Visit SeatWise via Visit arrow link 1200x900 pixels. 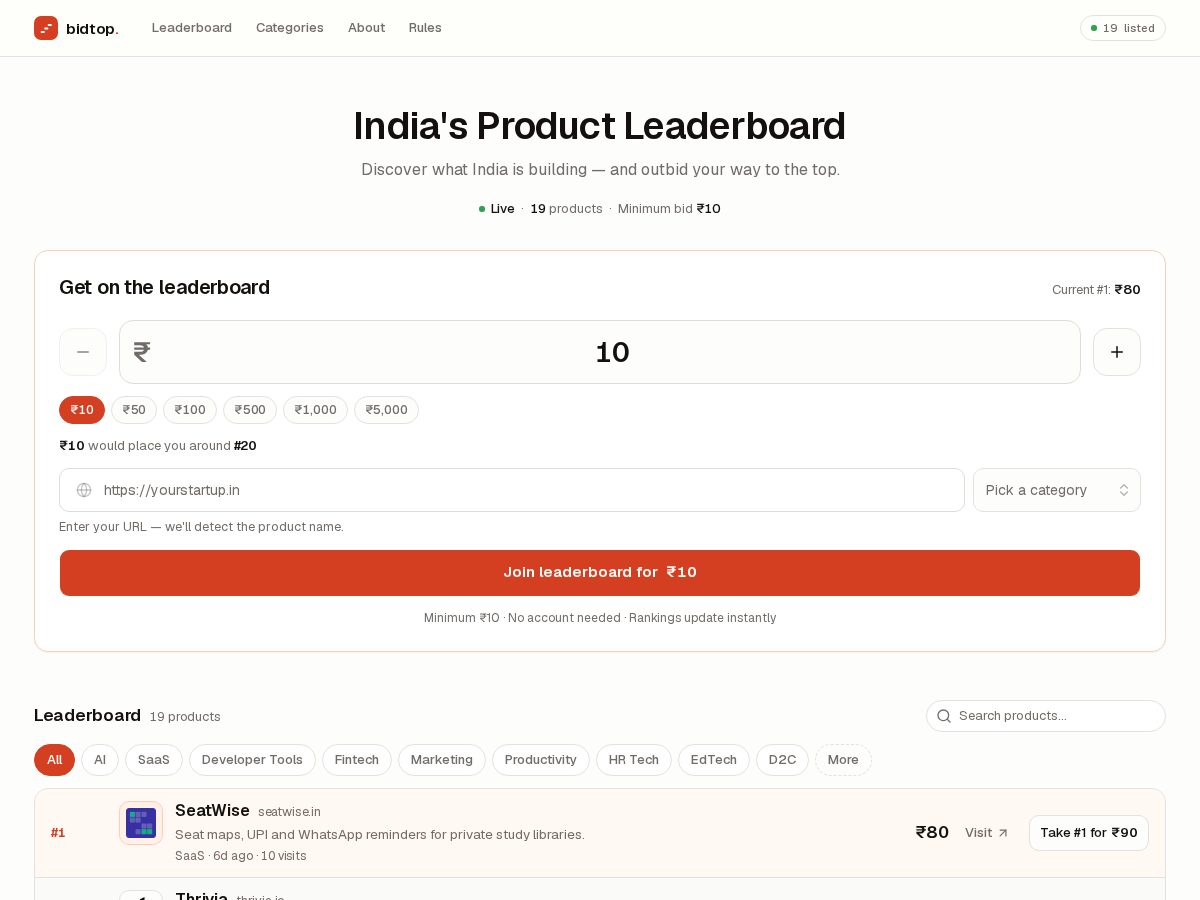[x=987, y=833]
